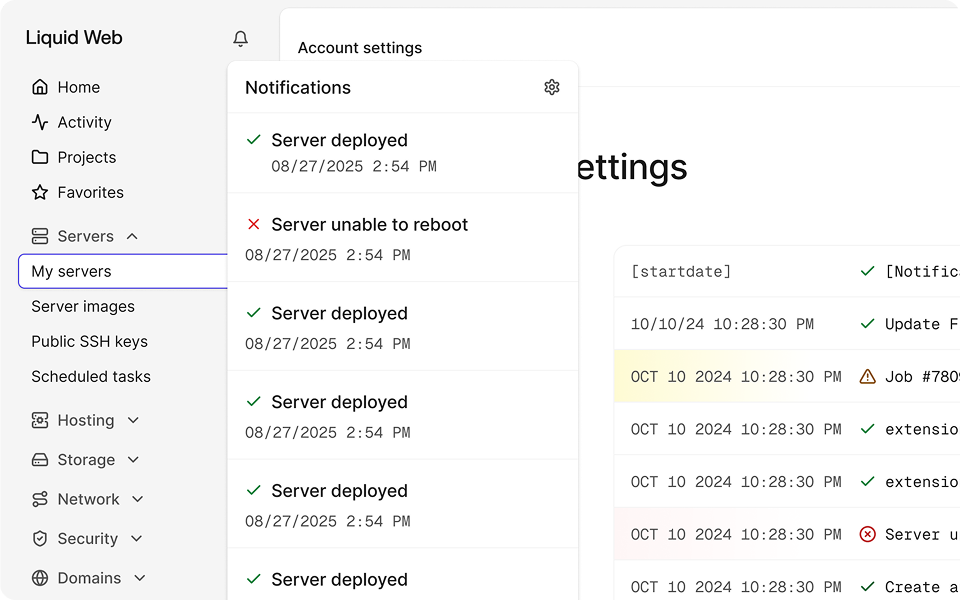Expand the Storage section chevron
The width and height of the screenshot is (960, 600).
coord(134,459)
